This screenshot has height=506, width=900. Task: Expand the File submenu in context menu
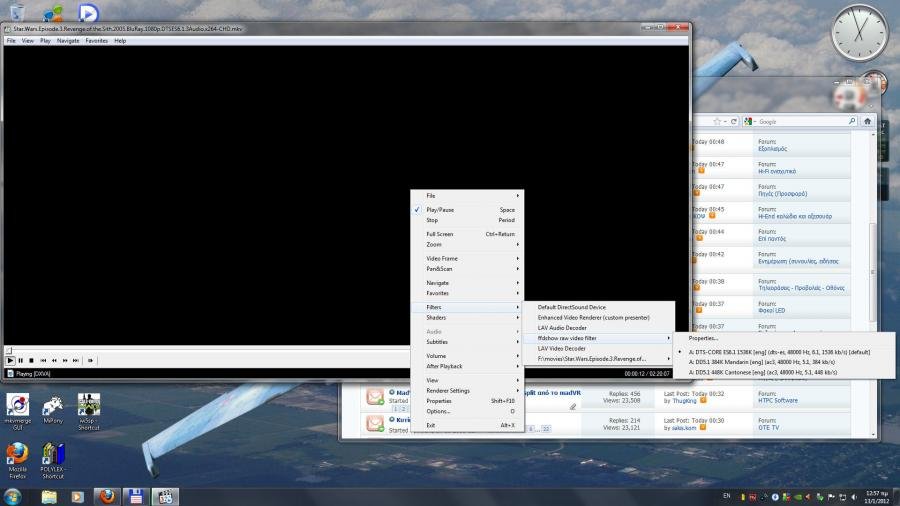coord(467,196)
